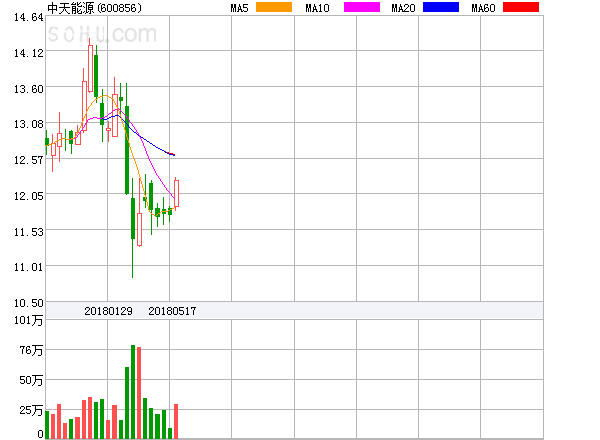Viewport: 600px width, 440px height.
Task: Select the MA60 legend label
Action: tap(483, 8)
